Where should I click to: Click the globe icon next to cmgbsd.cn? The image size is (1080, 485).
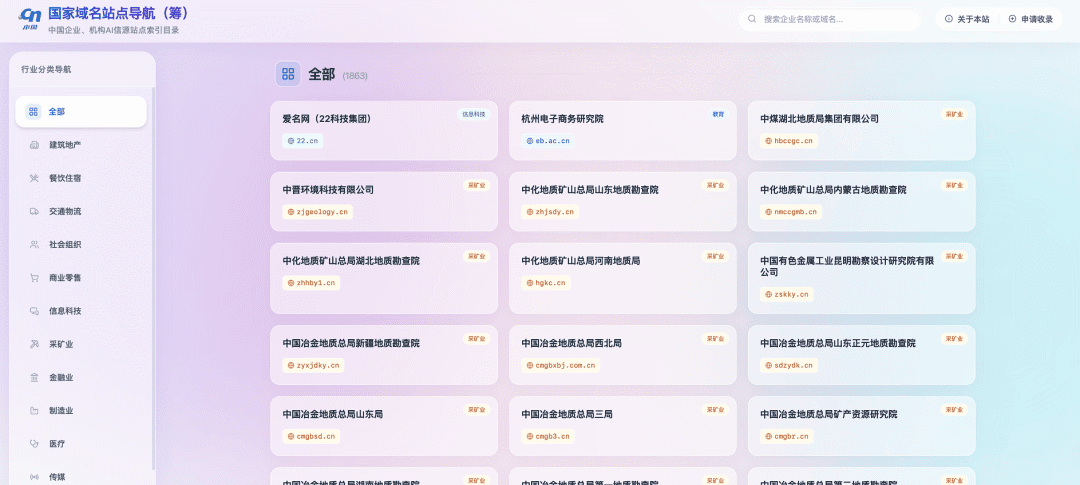click(x=291, y=436)
